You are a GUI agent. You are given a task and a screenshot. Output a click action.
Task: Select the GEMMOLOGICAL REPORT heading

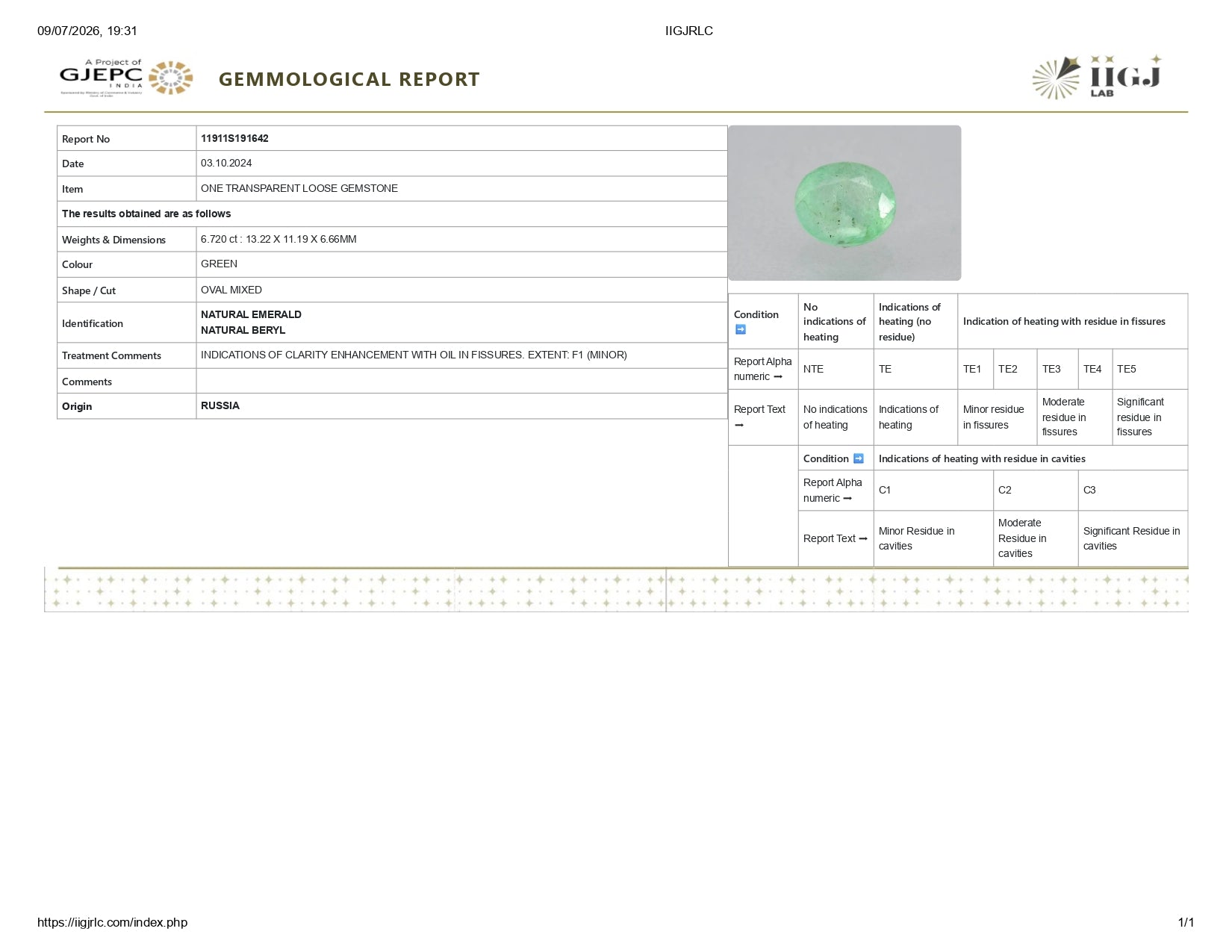(349, 79)
